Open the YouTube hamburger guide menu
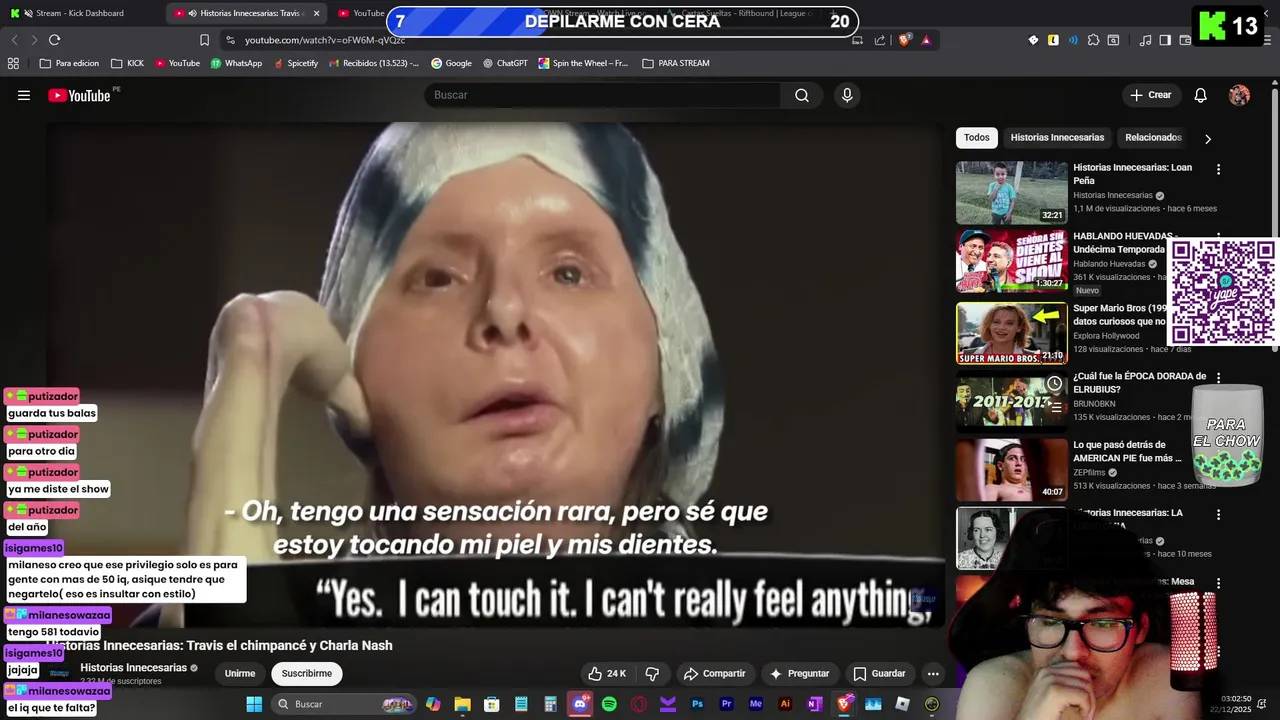 [x=24, y=95]
